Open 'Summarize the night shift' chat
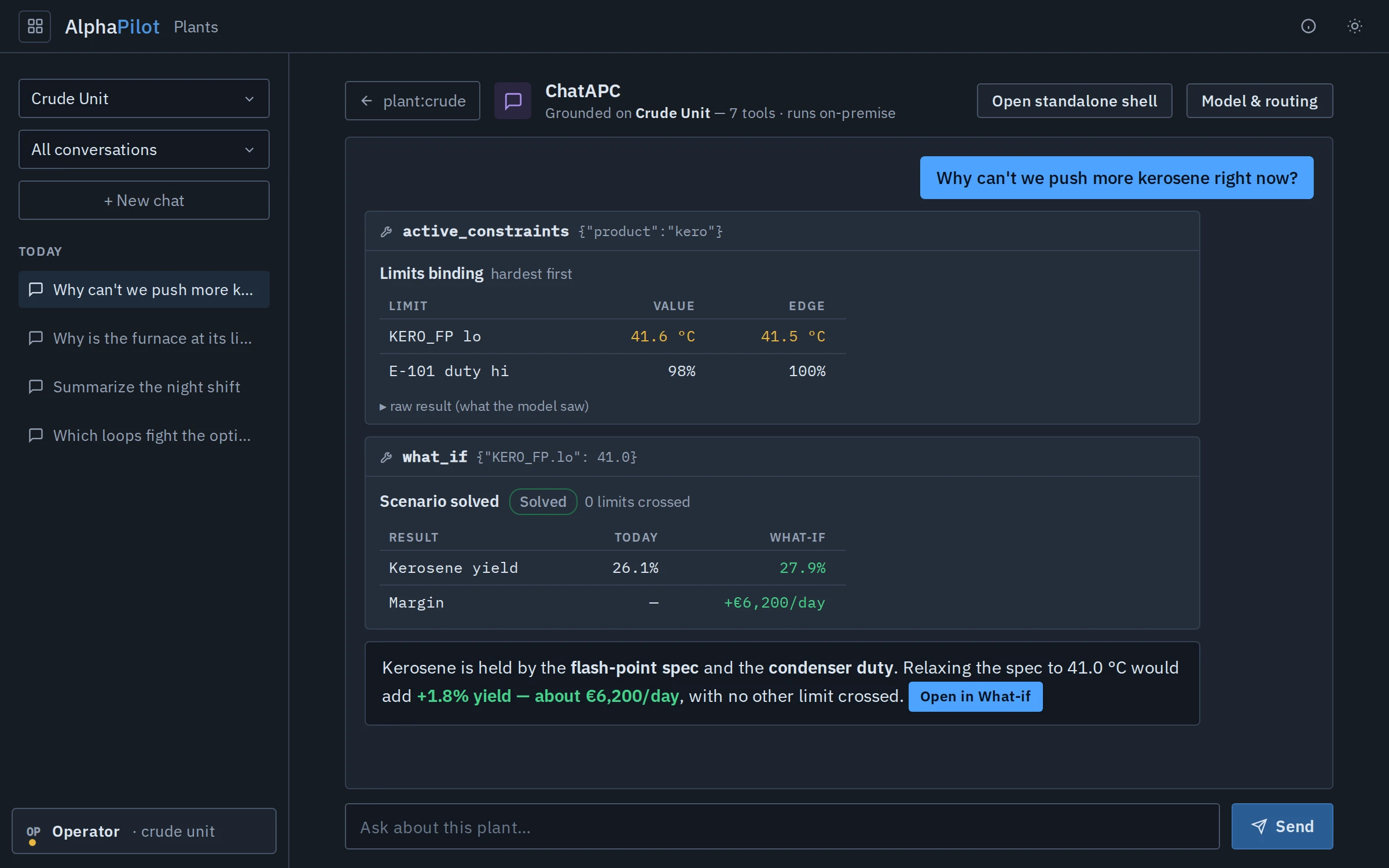1389x868 pixels. pyautogui.click(x=144, y=387)
